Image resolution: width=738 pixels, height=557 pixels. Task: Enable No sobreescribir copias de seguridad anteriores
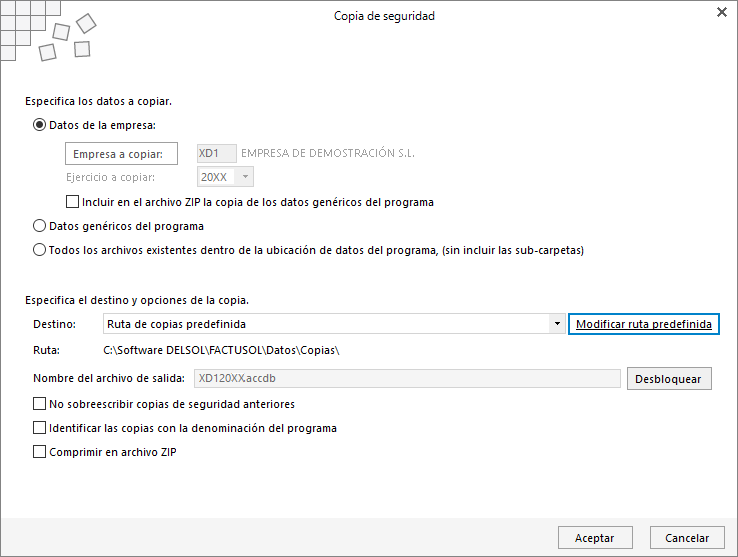pos(40,404)
